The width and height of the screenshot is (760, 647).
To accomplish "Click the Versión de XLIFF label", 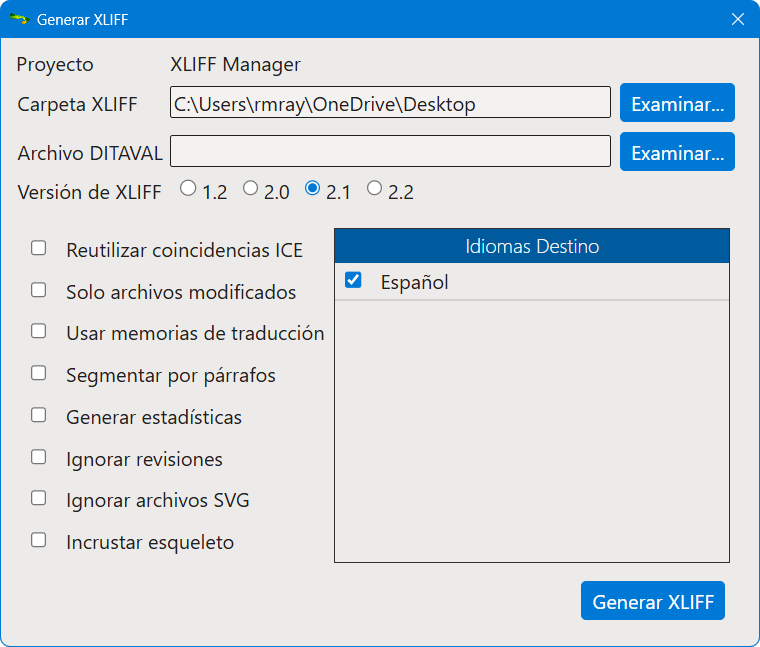I will (x=89, y=192).
